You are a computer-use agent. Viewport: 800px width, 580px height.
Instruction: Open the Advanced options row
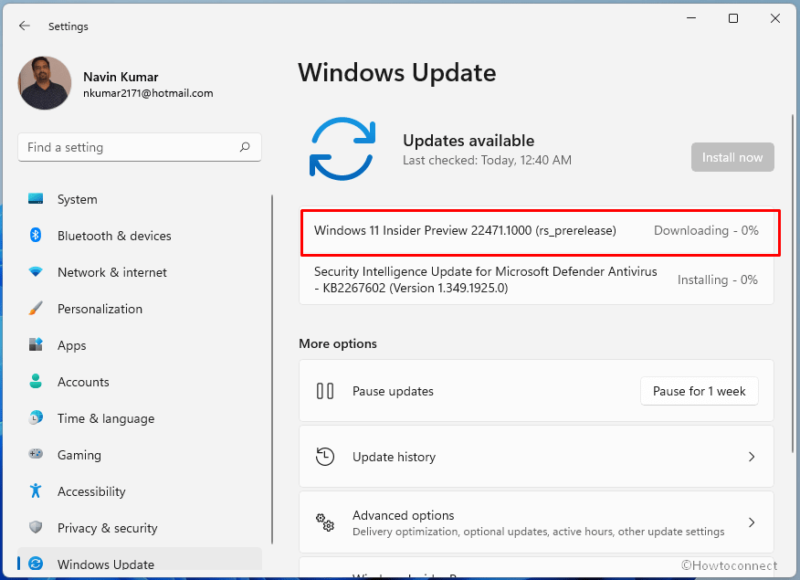coord(536,522)
